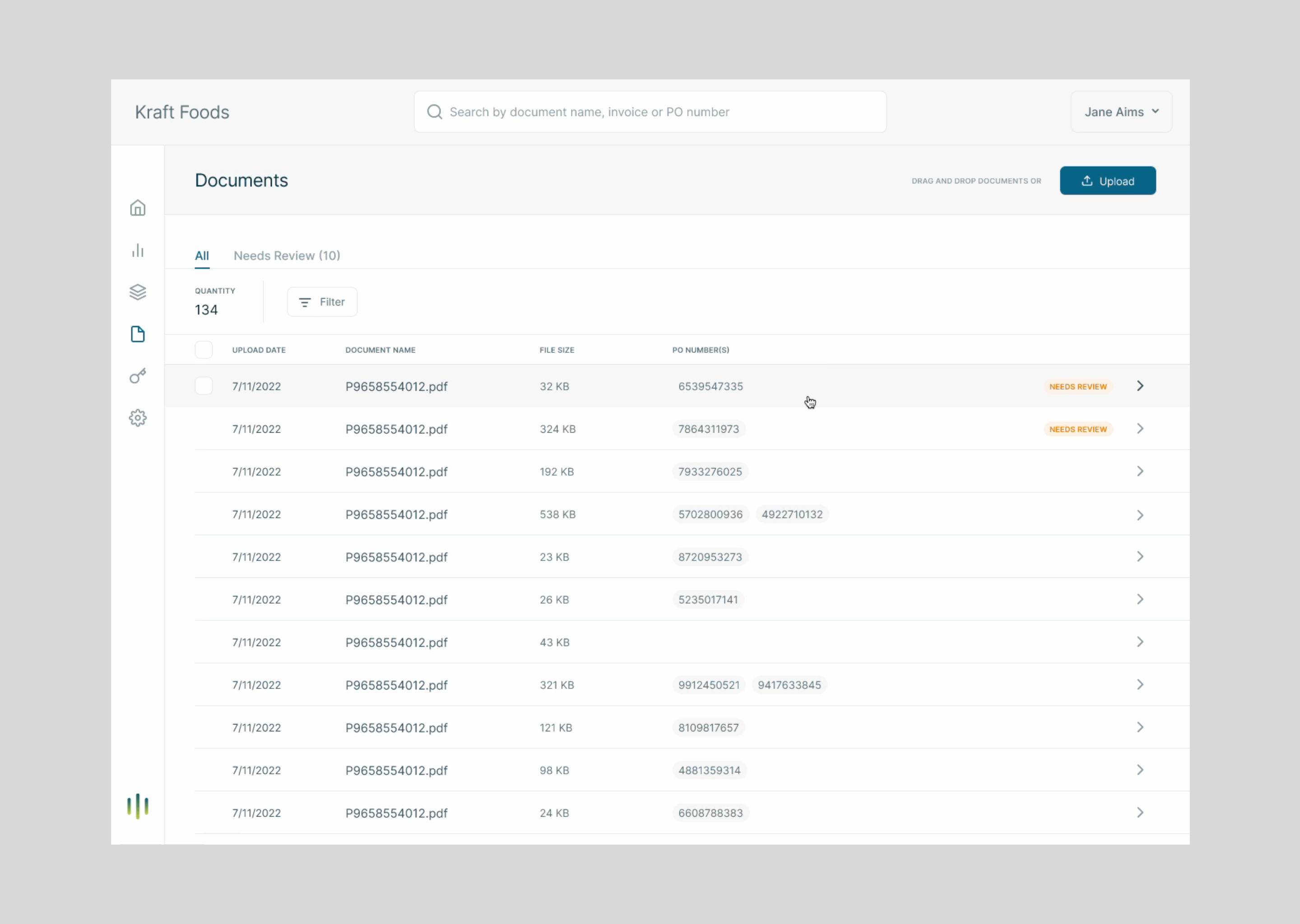Expand row with PO number 6608788383
The image size is (1300, 924).
point(1140,813)
